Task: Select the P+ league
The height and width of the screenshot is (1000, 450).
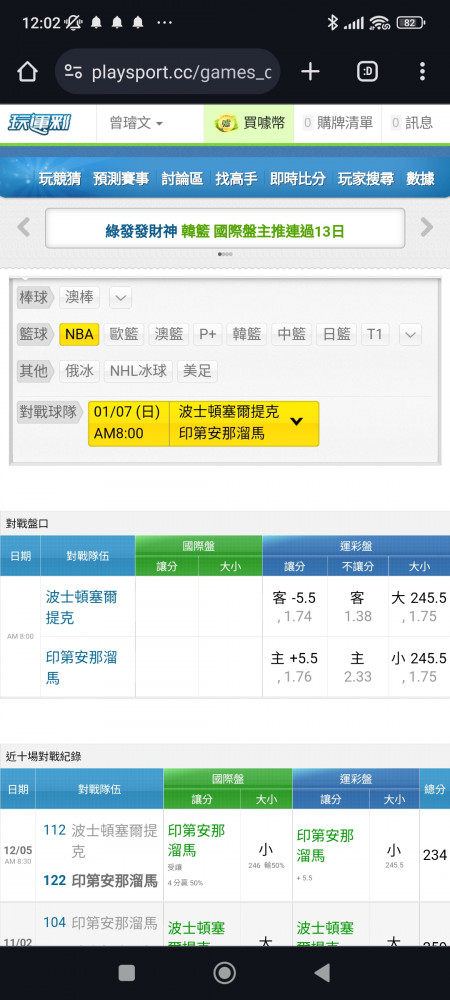Action: [208, 334]
